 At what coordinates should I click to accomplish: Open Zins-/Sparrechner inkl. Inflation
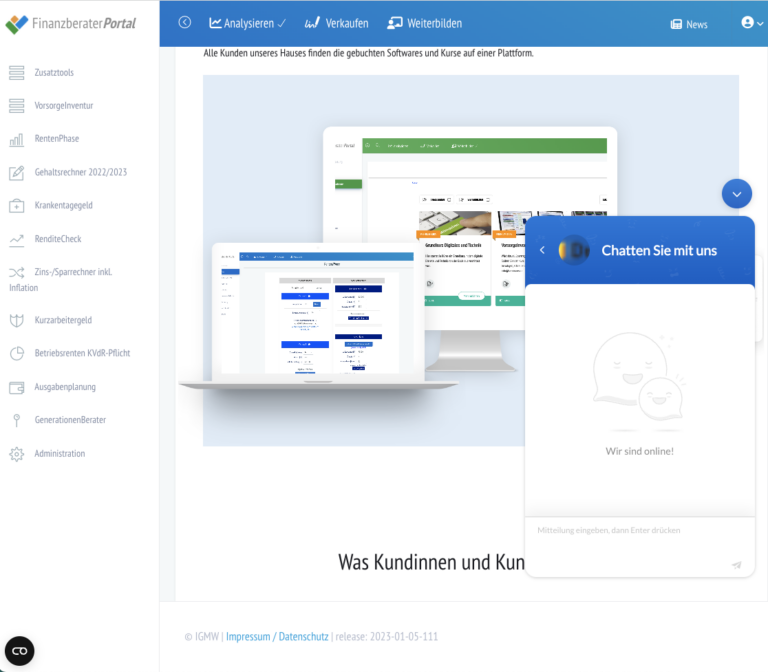point(61,280)
